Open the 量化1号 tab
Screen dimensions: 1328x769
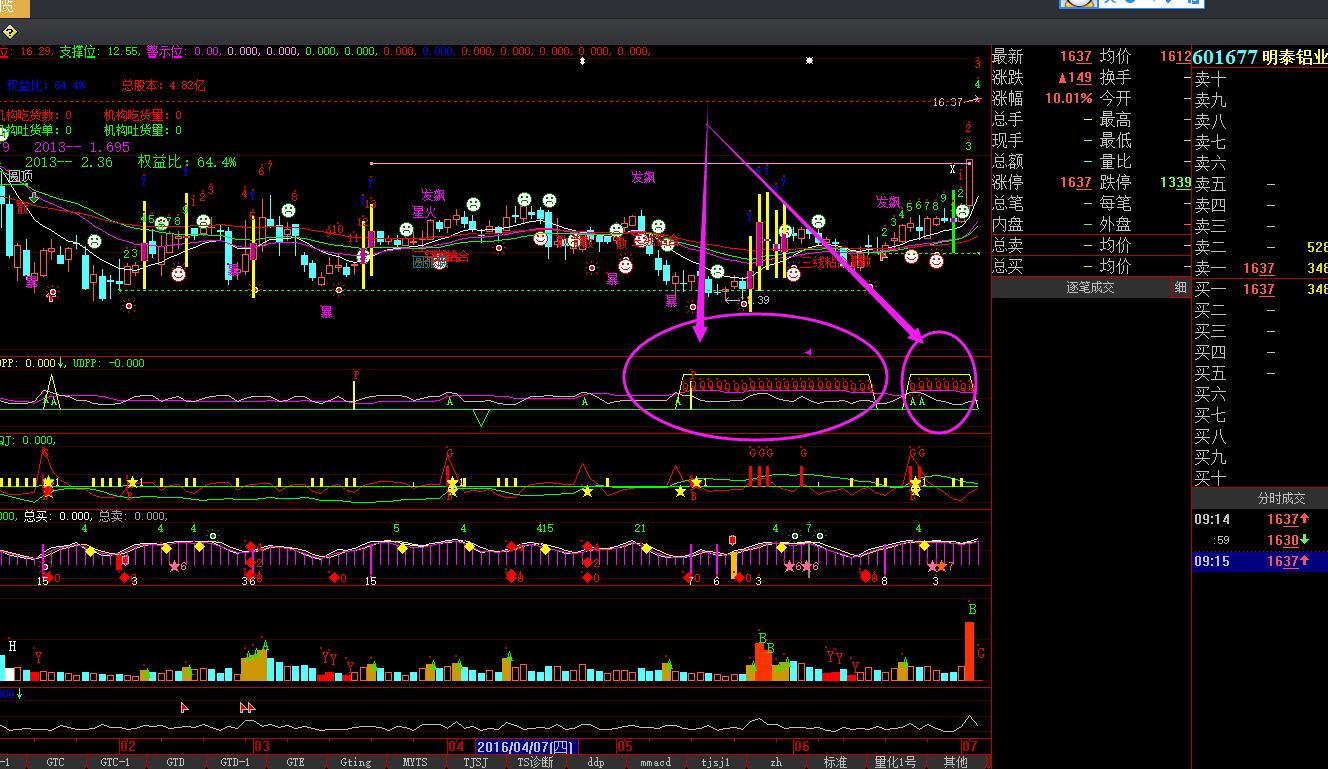tap(895, 762)
